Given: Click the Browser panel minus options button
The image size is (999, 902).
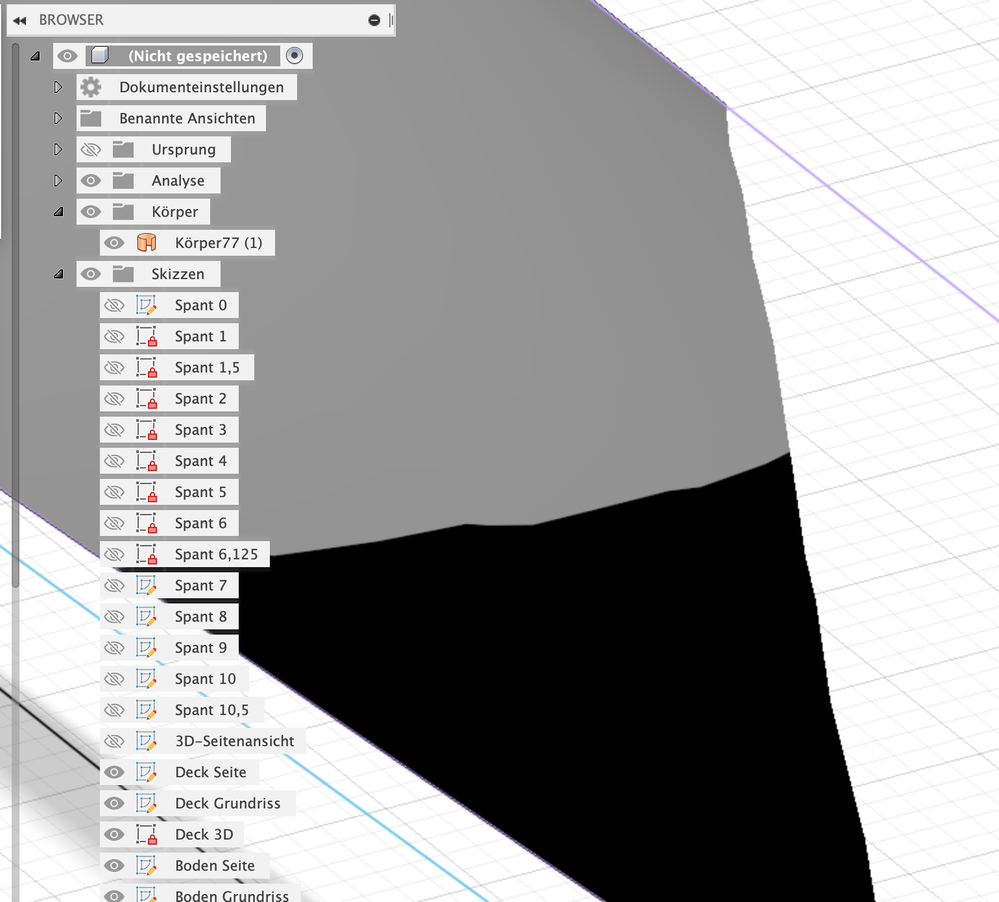Looking at the screenshot, I should pyautogui.click(x=374, y=20).
